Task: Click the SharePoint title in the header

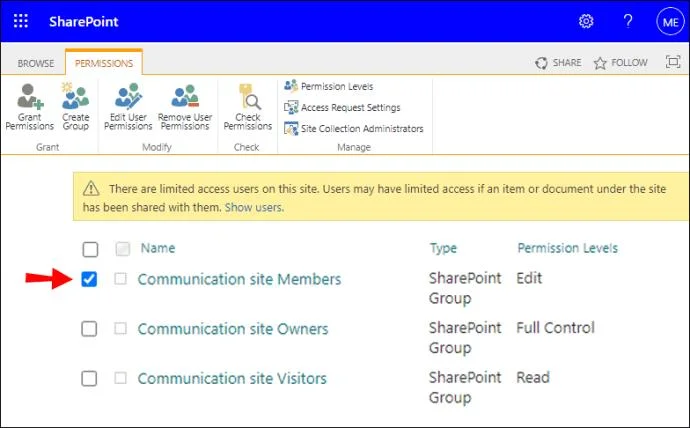Action: click(84, 22)
